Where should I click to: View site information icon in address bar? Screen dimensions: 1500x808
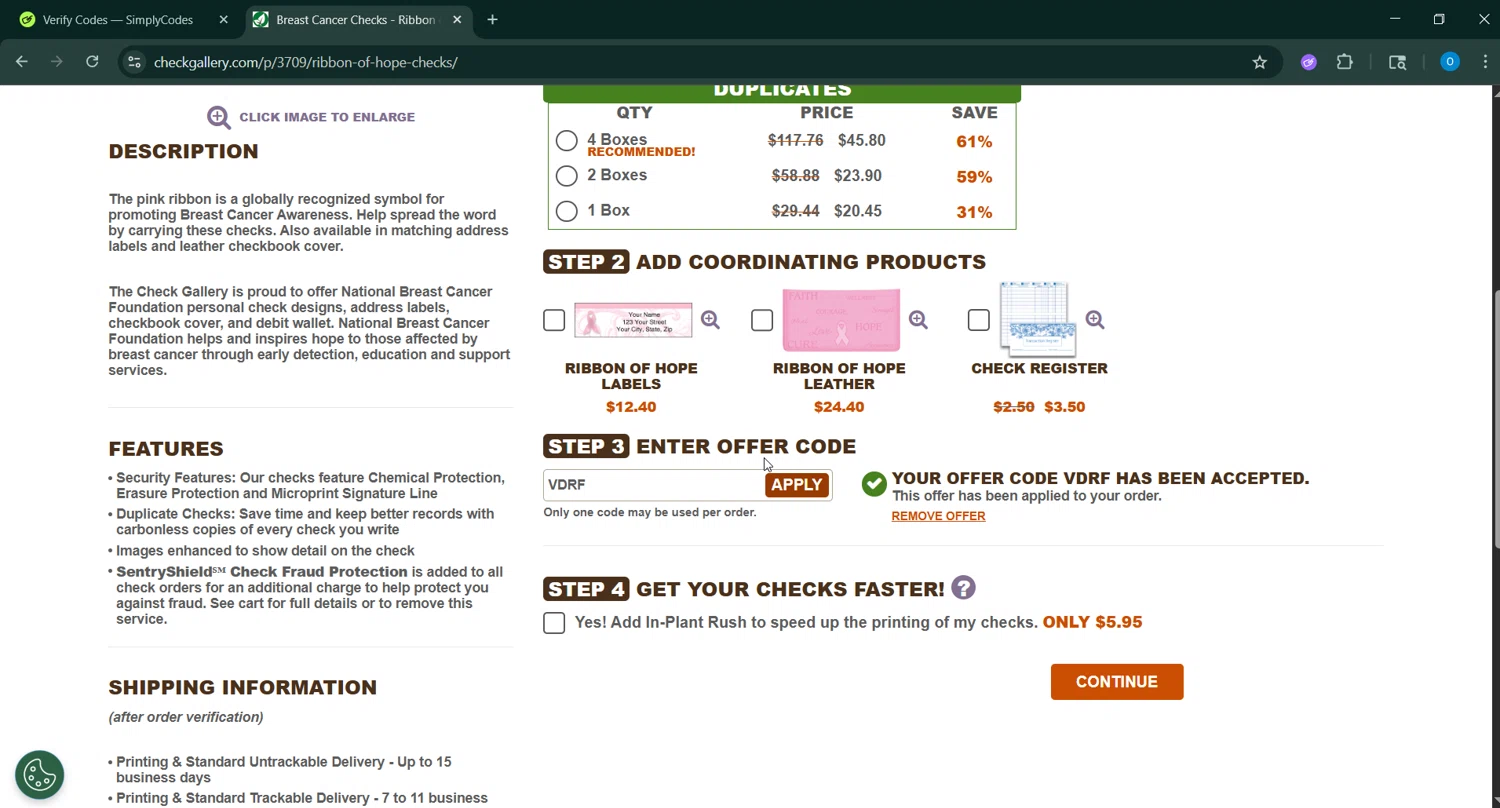[x=134, y=62]
